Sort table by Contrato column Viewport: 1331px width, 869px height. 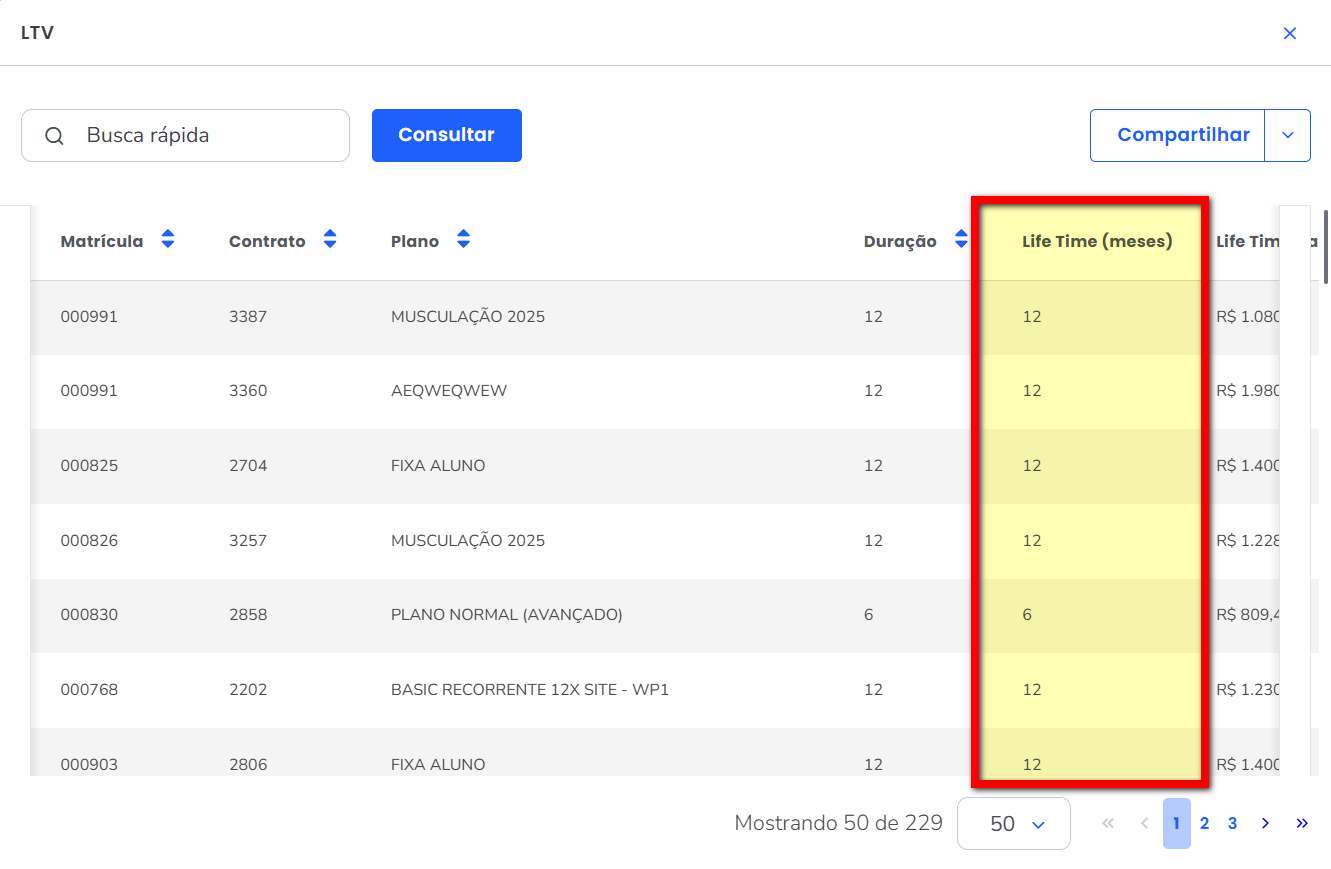pos(330,240)
